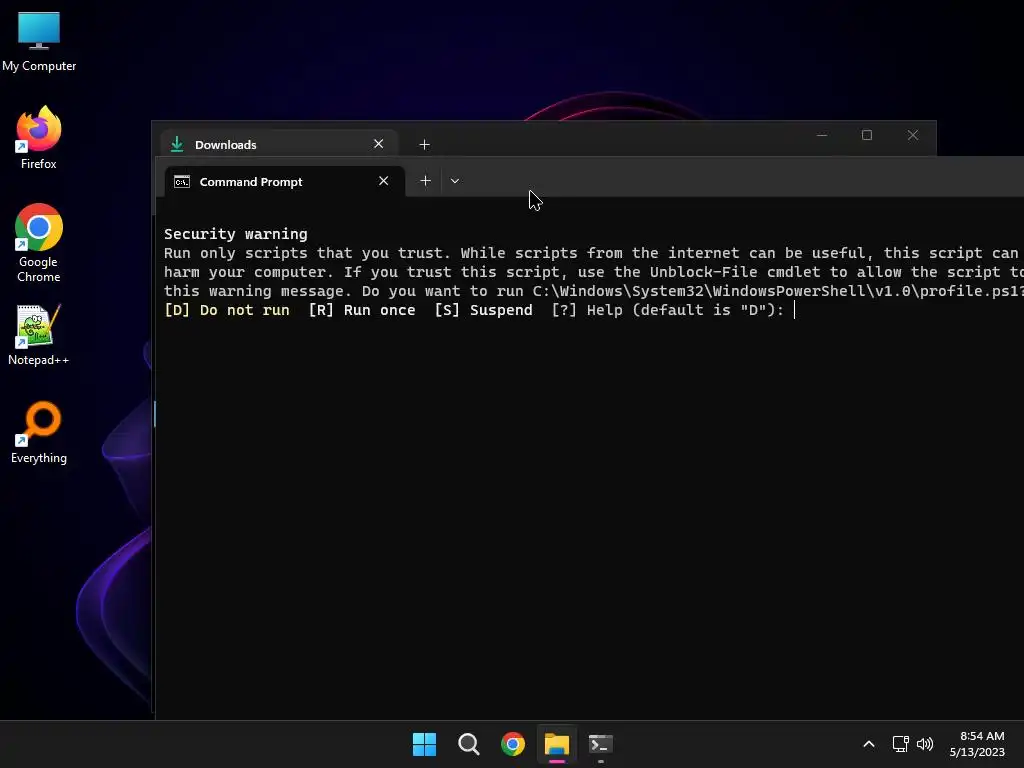Show hidden system tray icons

coord(869,744)
